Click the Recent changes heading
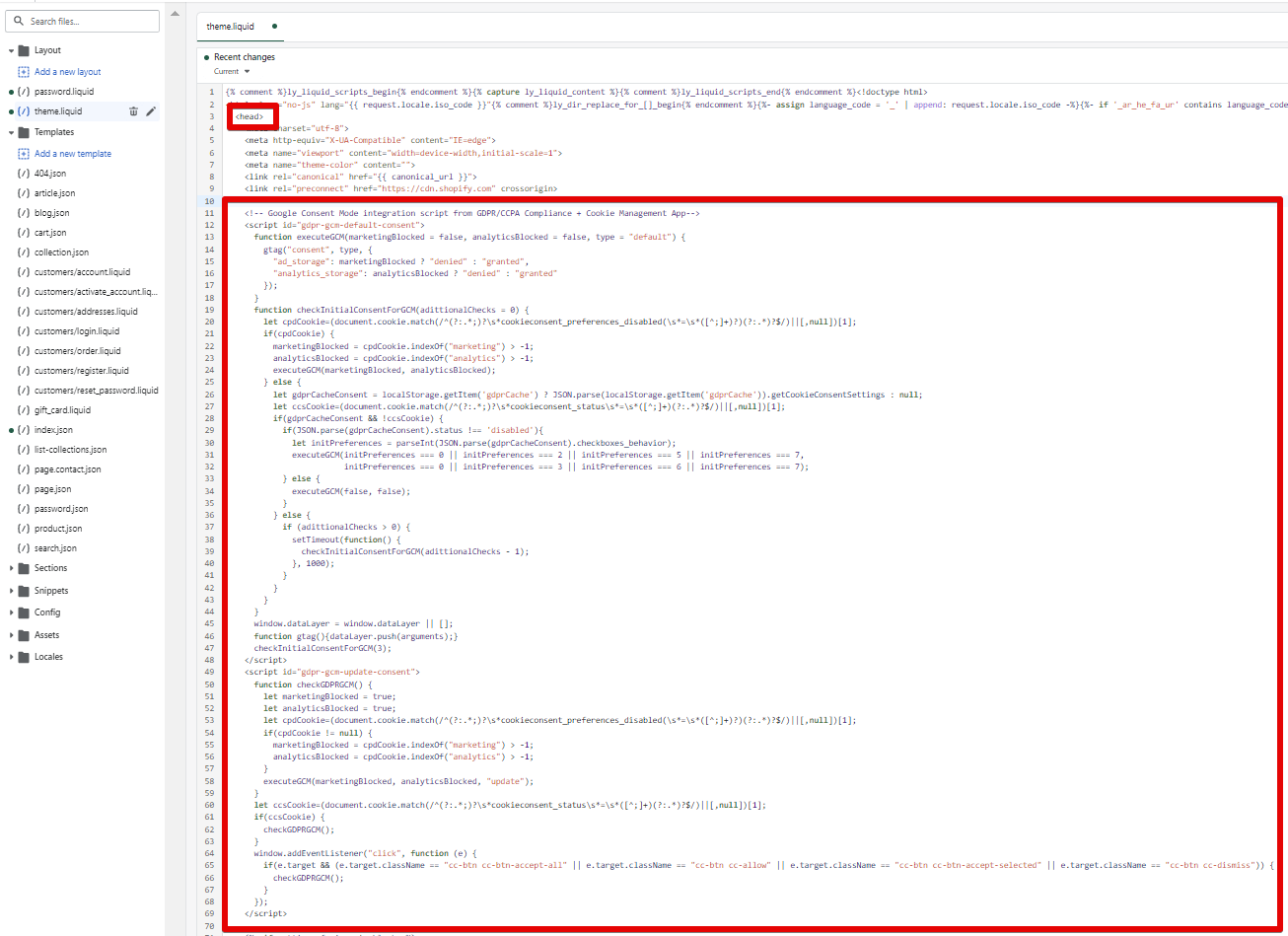 245,57
